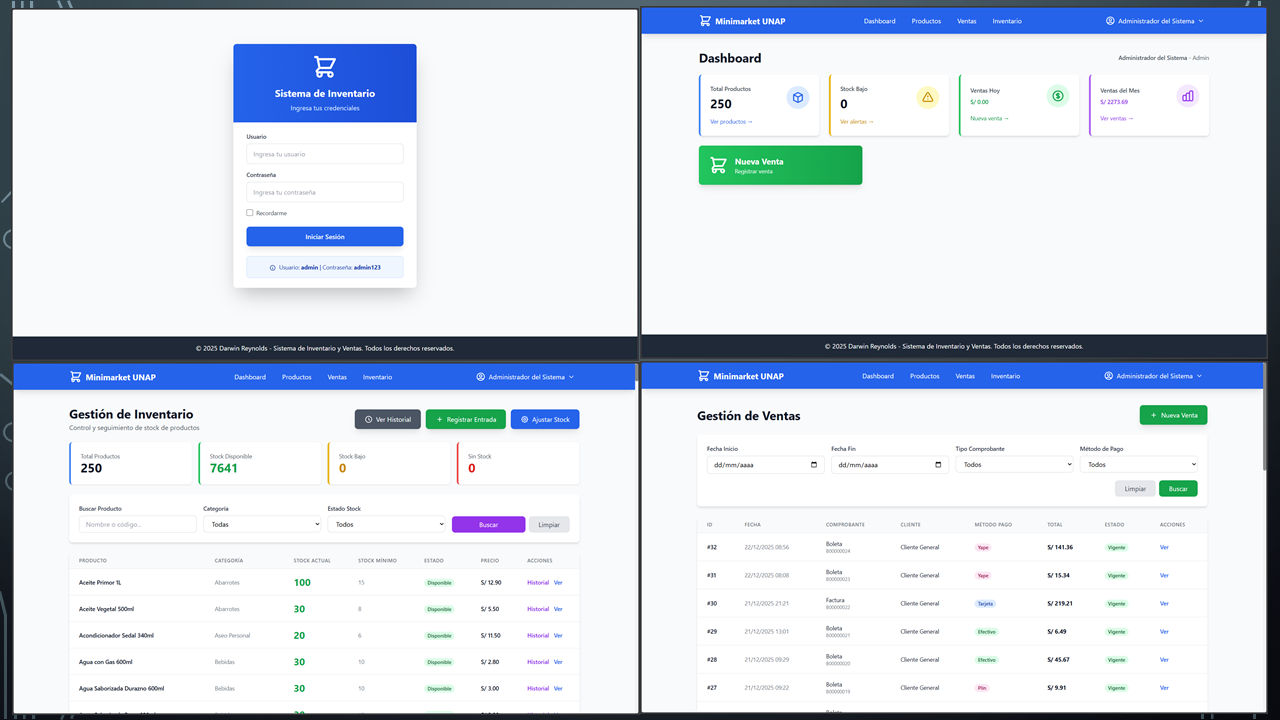This screenshot has width=1280, height=720.
Task: Click Ver link for sale #32
Action: pyautogui.click(x=1164, y=547)
